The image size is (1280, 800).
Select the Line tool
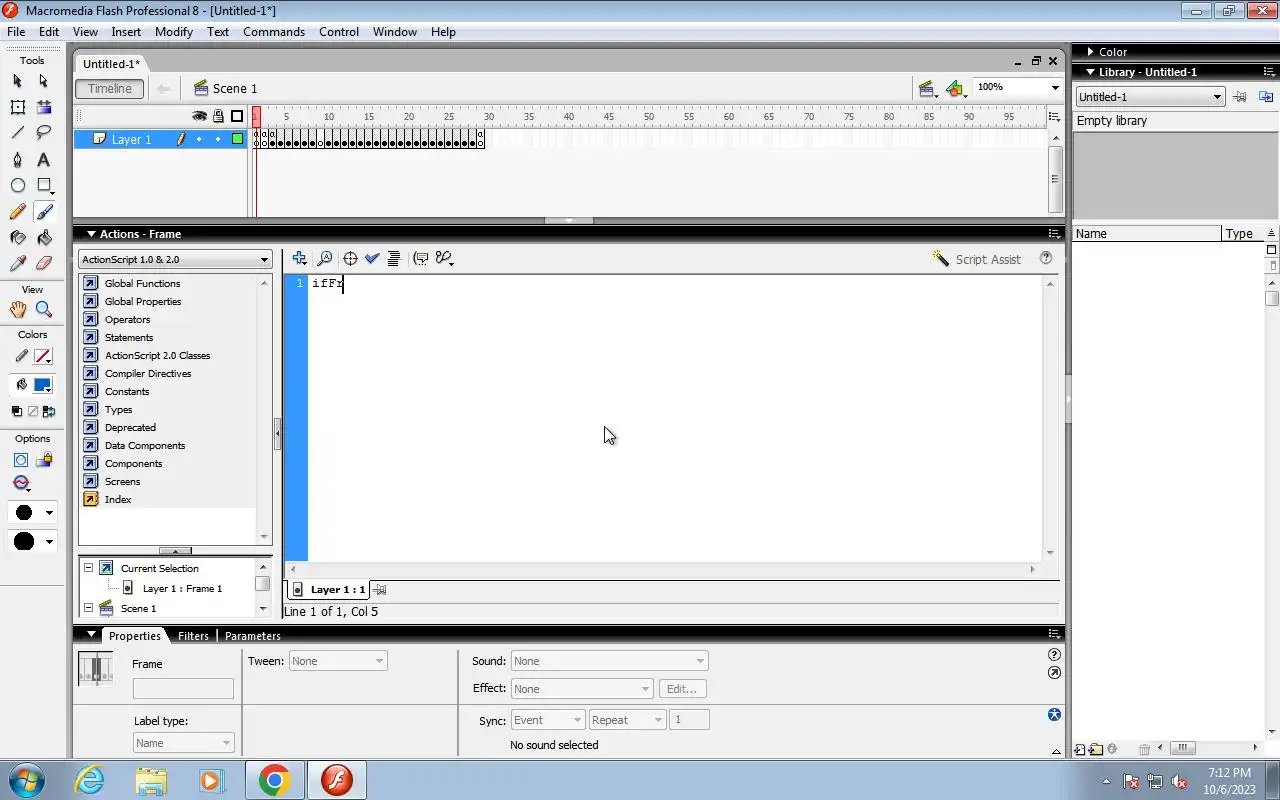coord(18,133)
